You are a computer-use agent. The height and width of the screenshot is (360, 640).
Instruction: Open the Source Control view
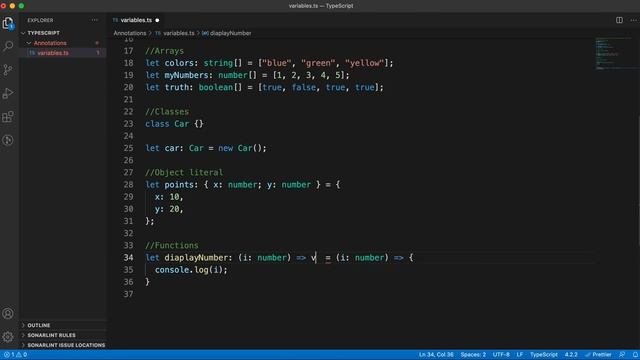point(8,70)
